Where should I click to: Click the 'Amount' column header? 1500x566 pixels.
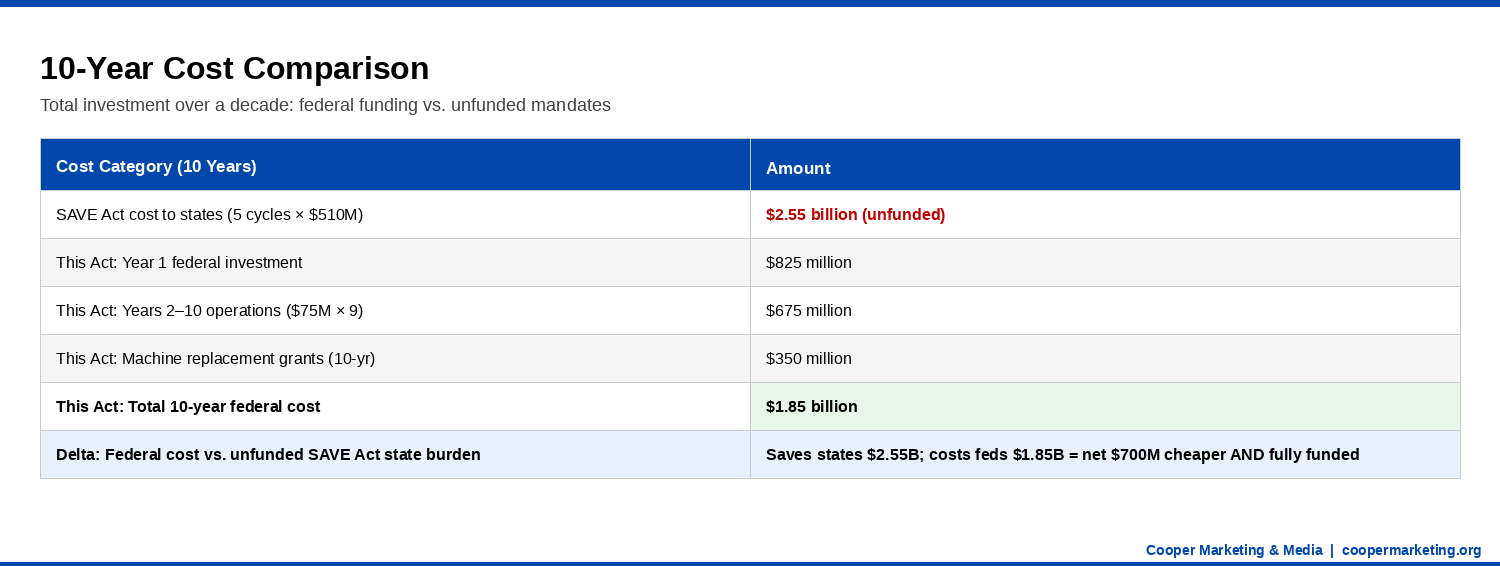[x=1105, y=165]
